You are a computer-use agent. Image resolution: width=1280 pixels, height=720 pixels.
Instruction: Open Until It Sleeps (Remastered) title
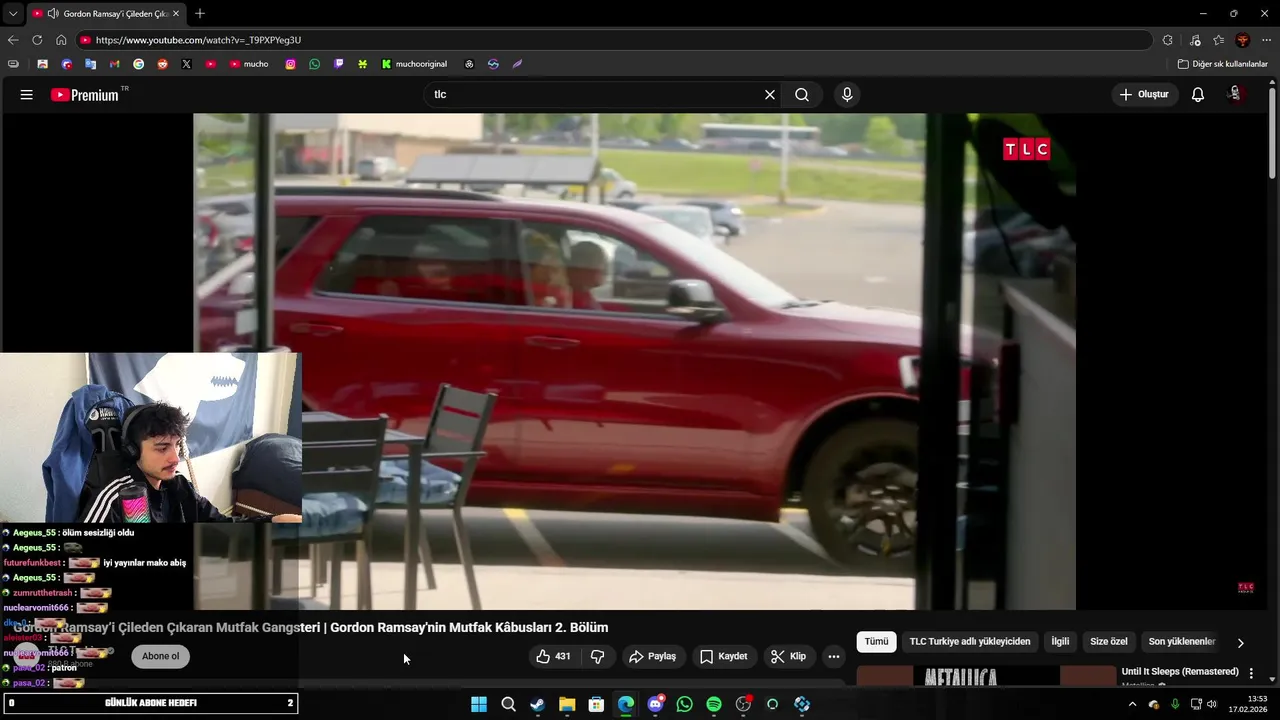pos(1180,672)
